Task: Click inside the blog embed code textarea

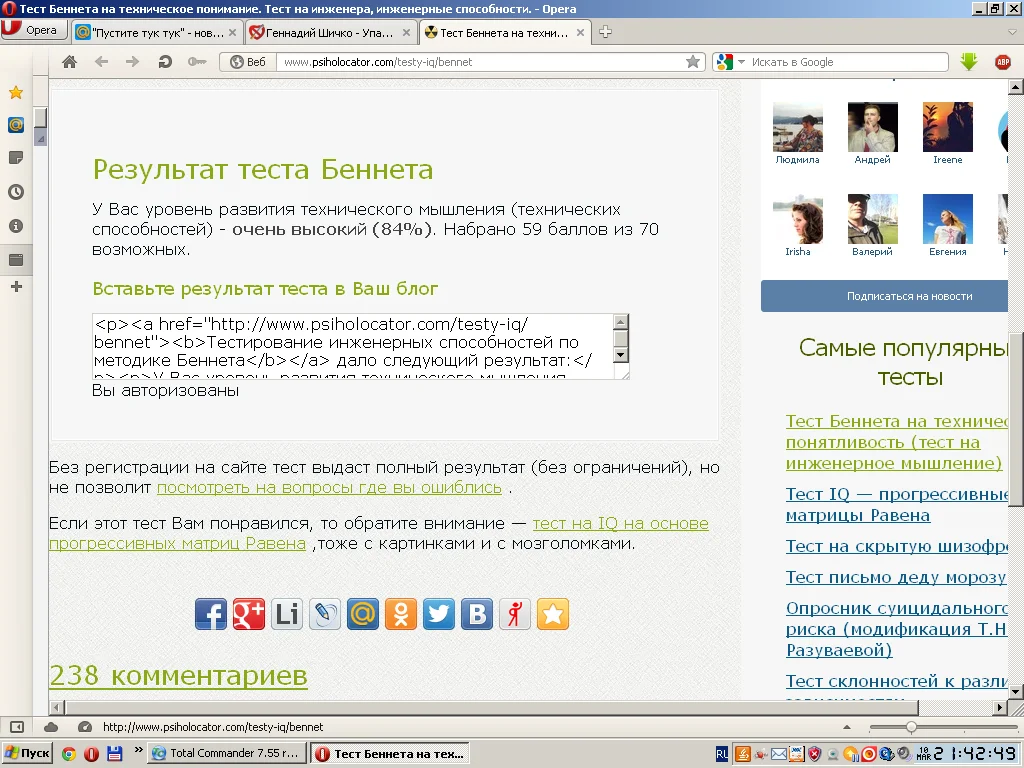Action: click(353, 346)
